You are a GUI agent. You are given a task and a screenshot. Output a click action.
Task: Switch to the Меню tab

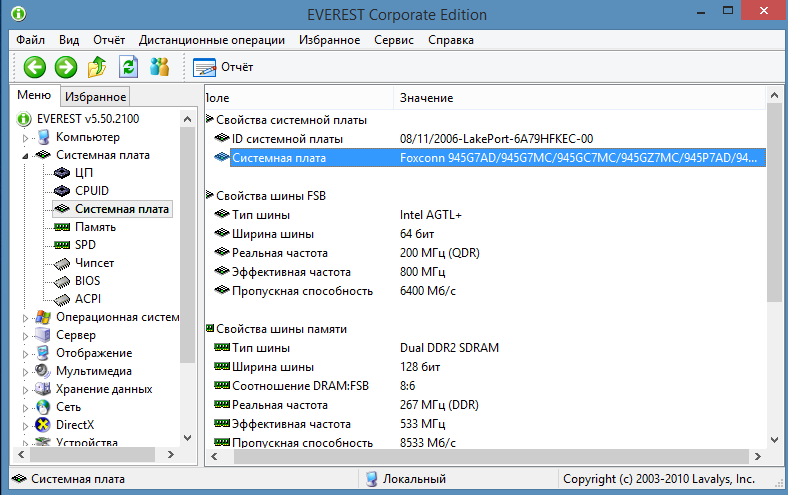pos(34,95)
